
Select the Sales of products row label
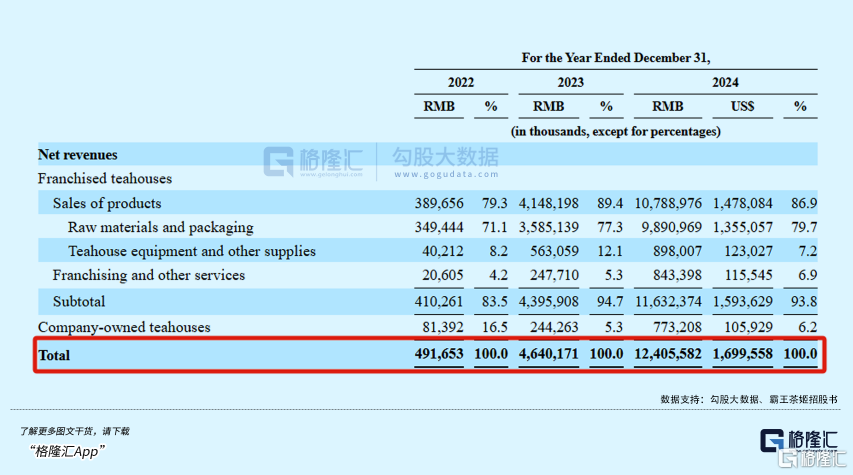[x=108, y=203]
